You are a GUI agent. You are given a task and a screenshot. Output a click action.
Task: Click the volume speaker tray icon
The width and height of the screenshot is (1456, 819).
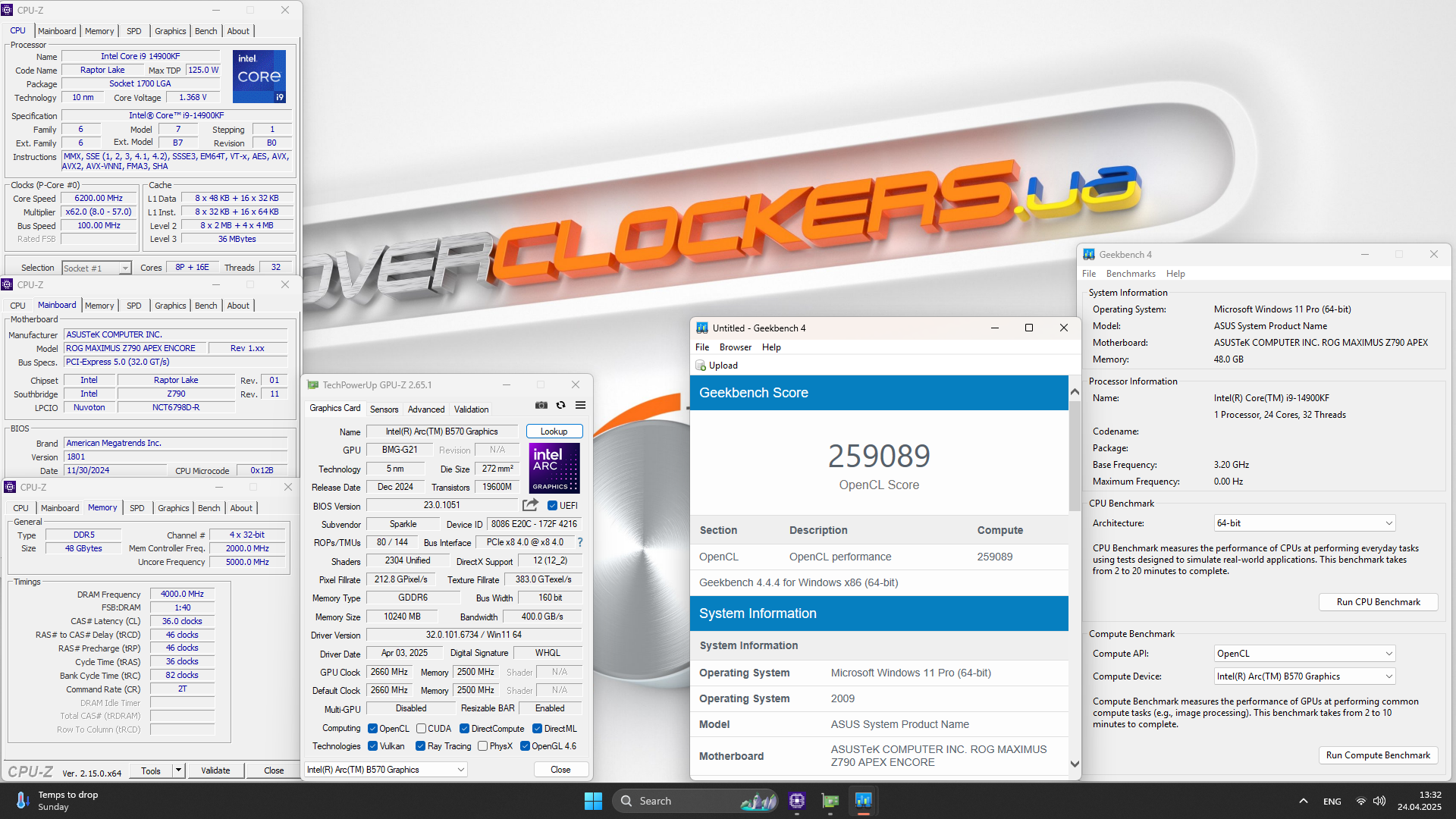pos(1379,801)
